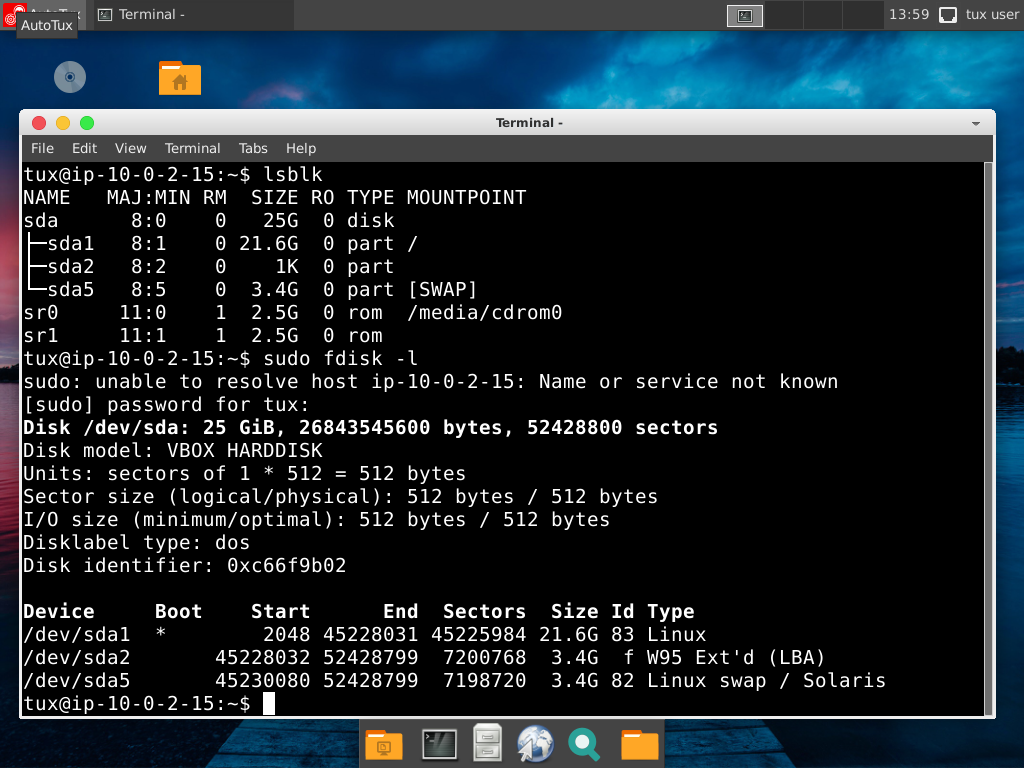This screenshot has width=1024, height=768.
Task: Open the Tabs menu in Terminal
Action: click(x=253, y=148)
